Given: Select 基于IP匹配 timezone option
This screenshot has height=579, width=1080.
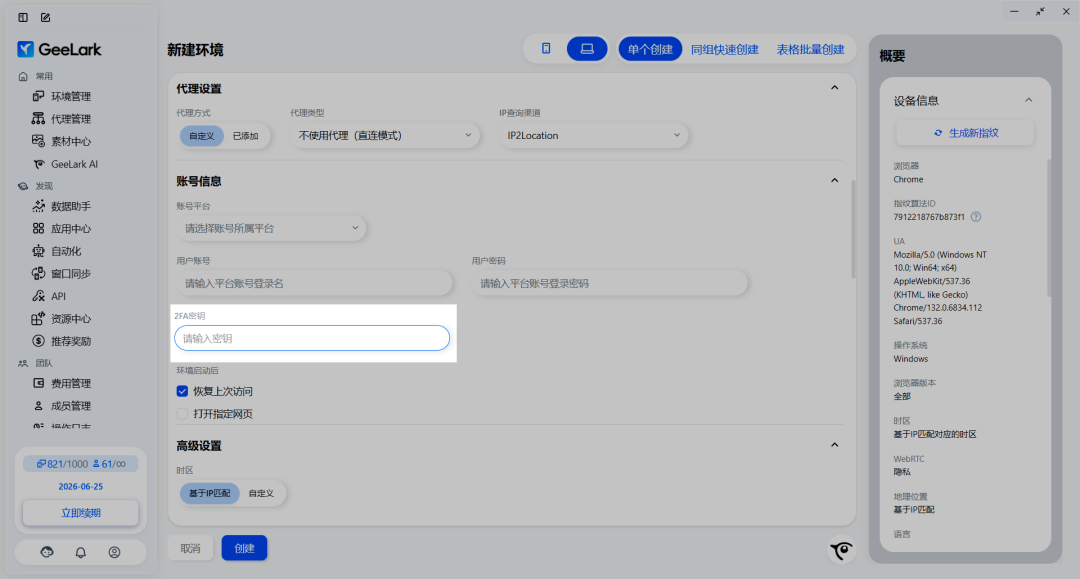Looking at the screenshot, I should point(209,493).
